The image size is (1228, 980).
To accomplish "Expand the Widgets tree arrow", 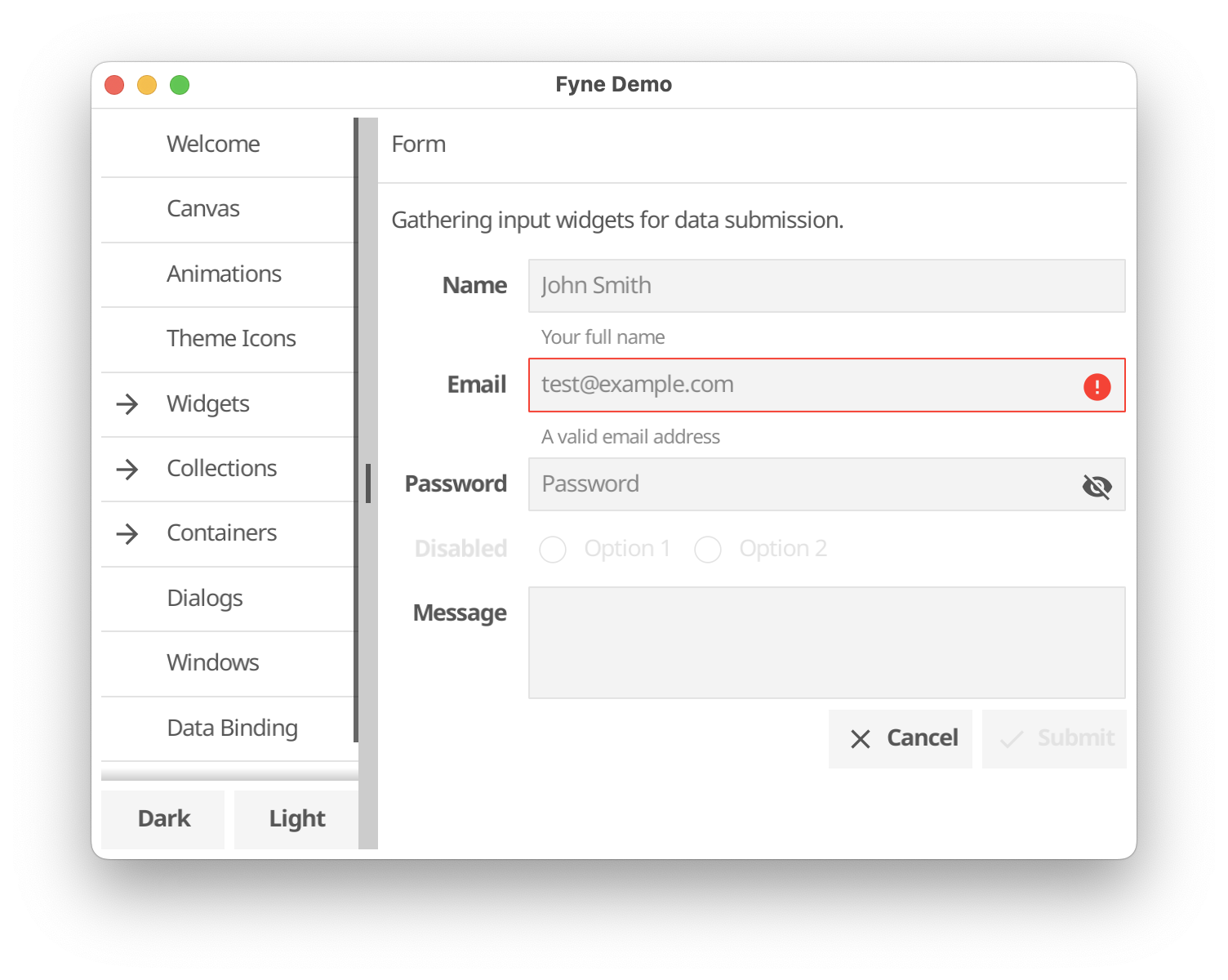I will [127, 404].
